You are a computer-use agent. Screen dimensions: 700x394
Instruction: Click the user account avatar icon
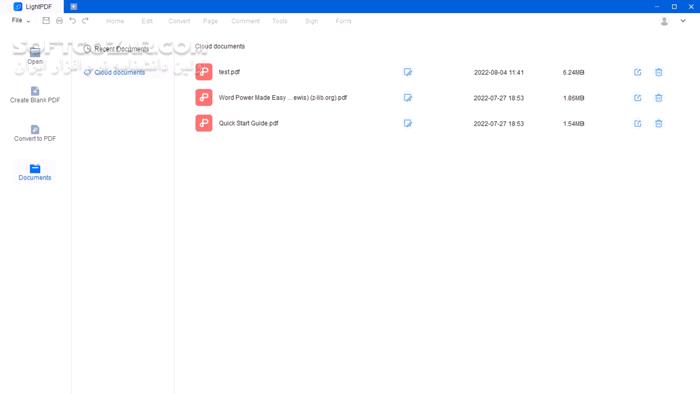664,21
